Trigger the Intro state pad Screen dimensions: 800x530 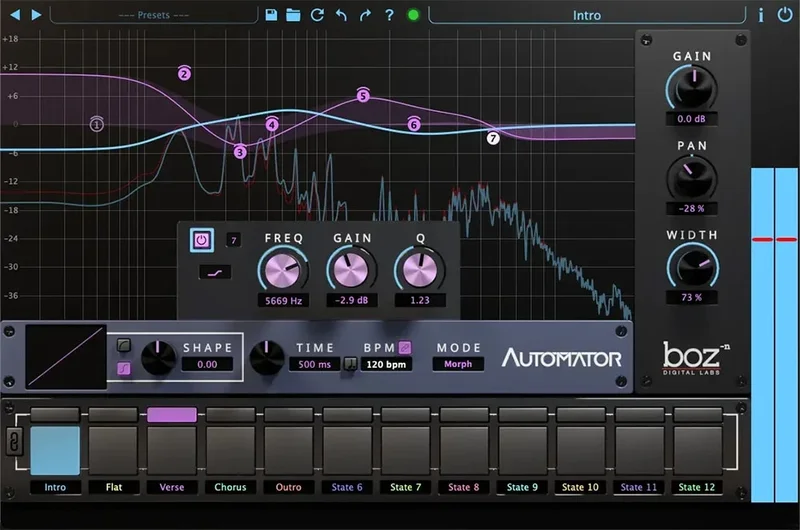pyautogui.click(x=55, y=450)
